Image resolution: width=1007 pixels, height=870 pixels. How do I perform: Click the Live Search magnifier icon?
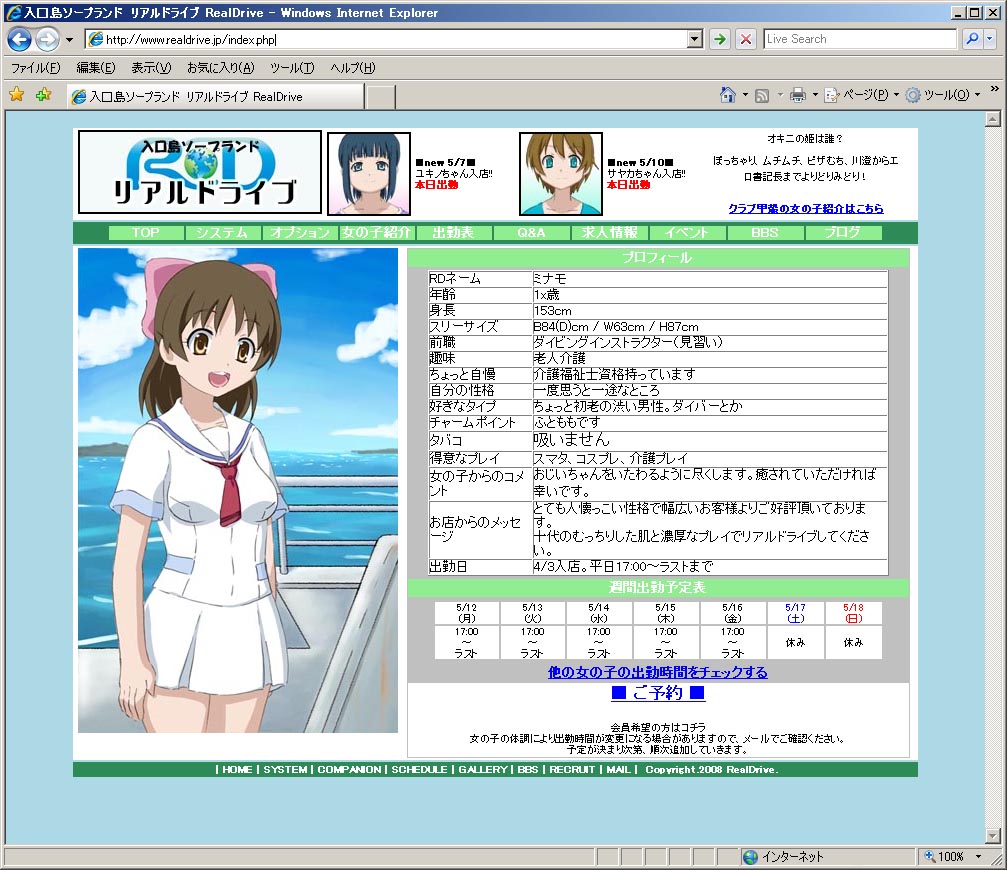click(972, 39)
